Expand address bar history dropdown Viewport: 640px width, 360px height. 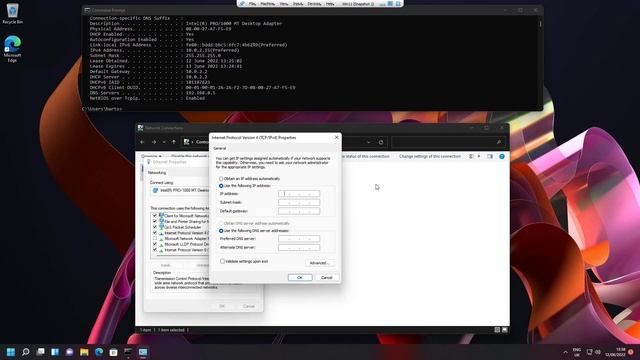click(369, 142)
